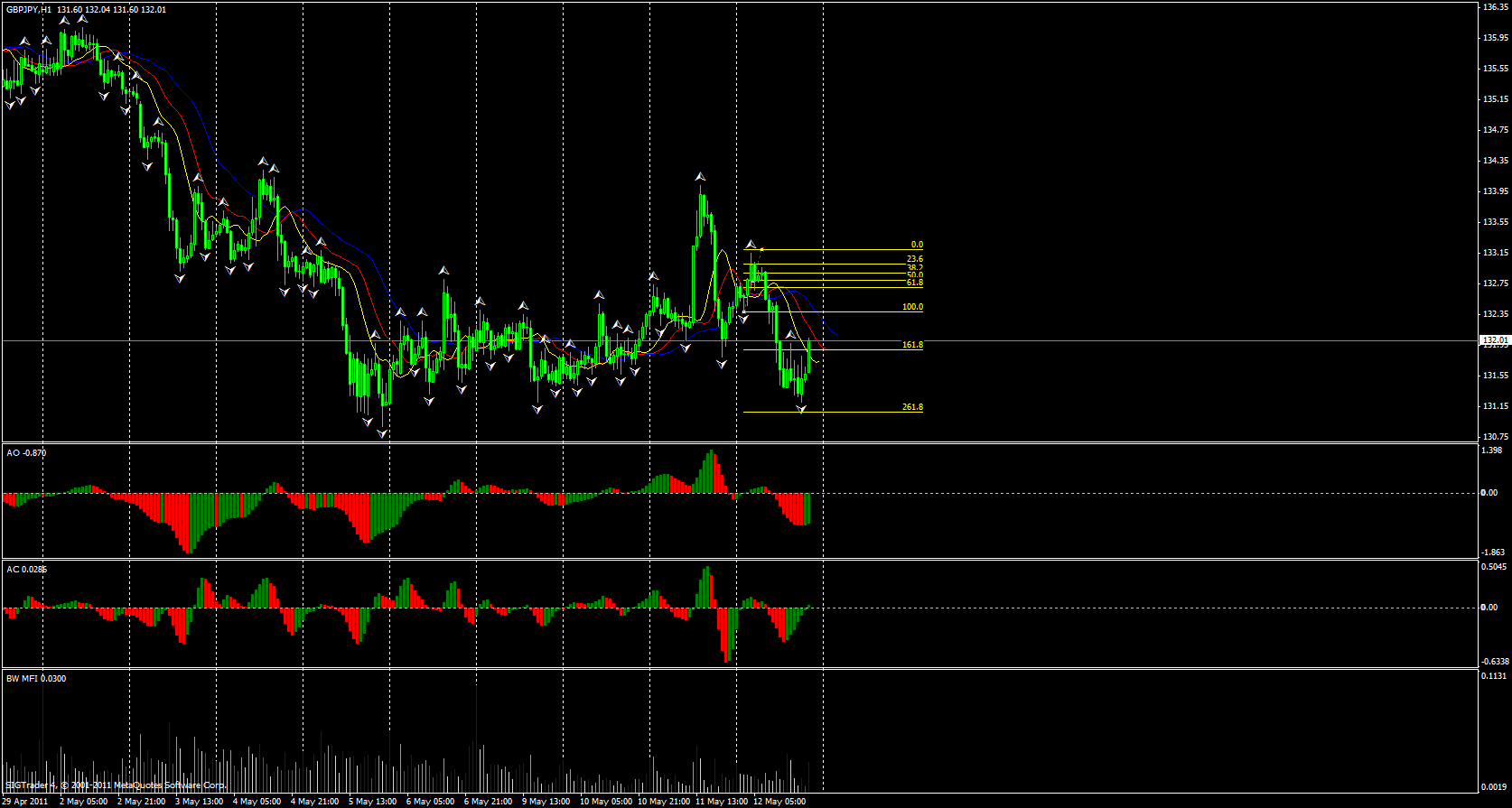Screen dimensions: 1512x808
Task: Click the 29 Apr 2011 time label
Action: (x=26, y=801)
